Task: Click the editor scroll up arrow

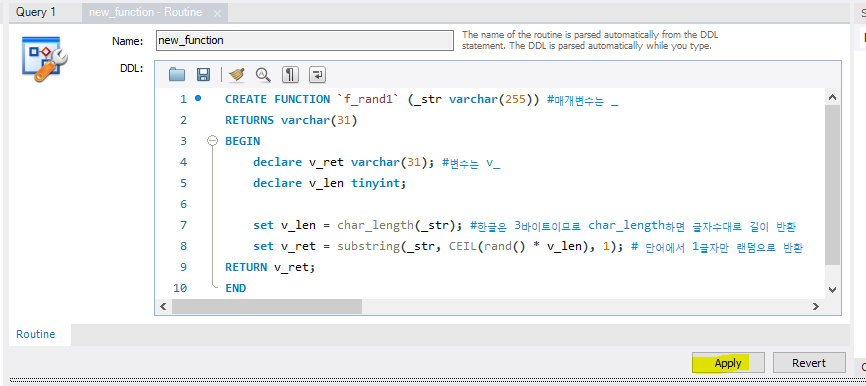Action: 833,98
